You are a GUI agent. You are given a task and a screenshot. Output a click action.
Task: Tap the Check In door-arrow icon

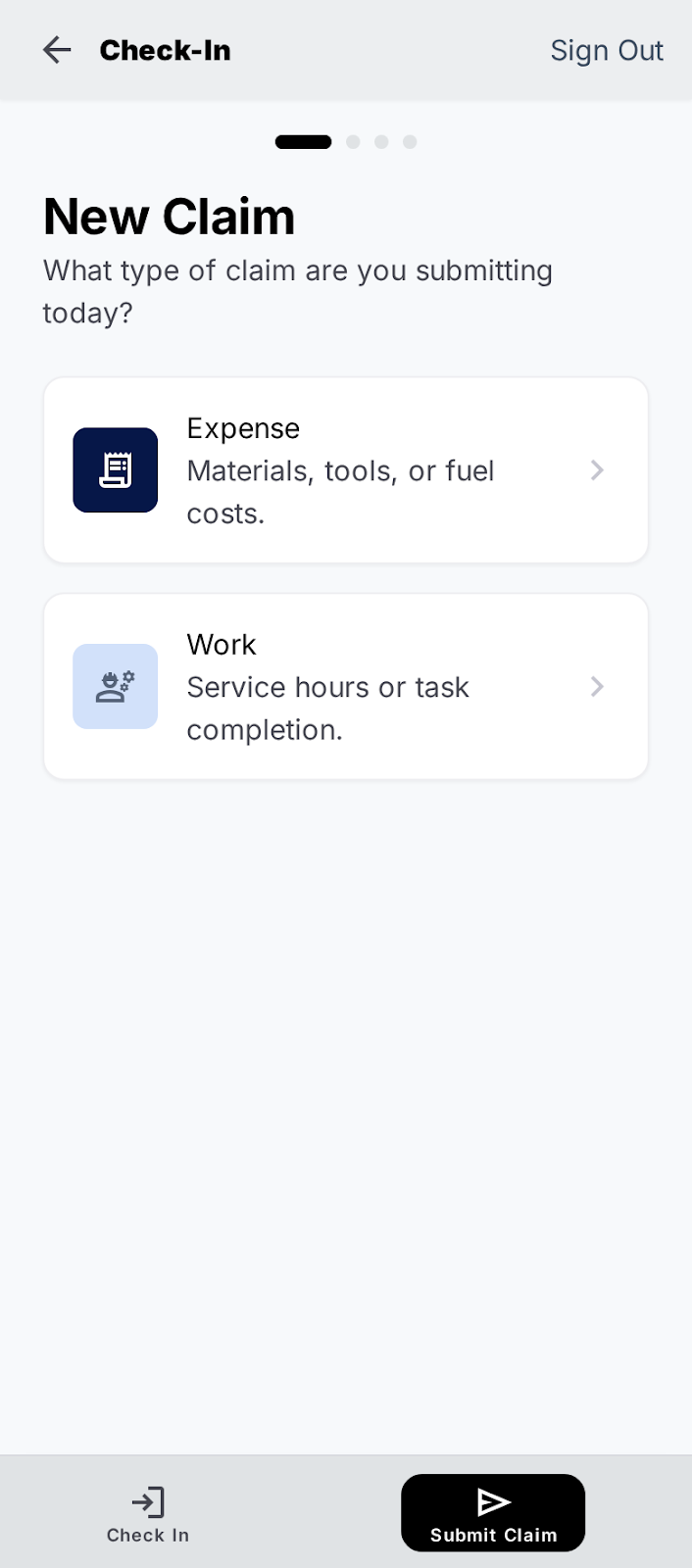click(x=148, y=1502)
